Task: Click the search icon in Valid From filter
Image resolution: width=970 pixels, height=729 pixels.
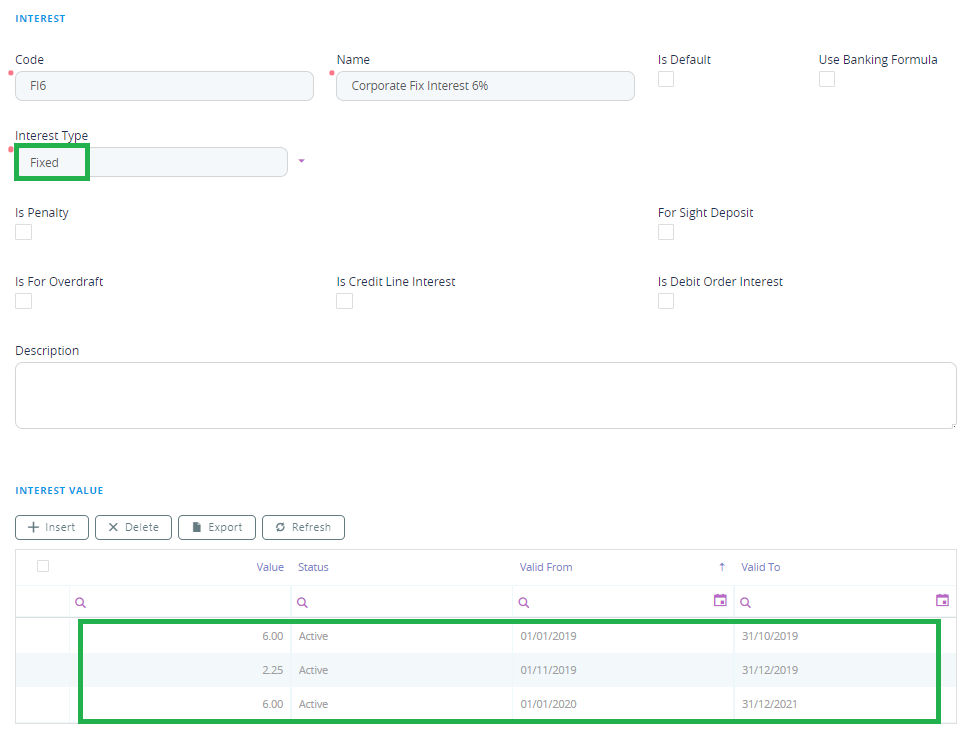Action: pyautogui.click(x=524, y=603)
